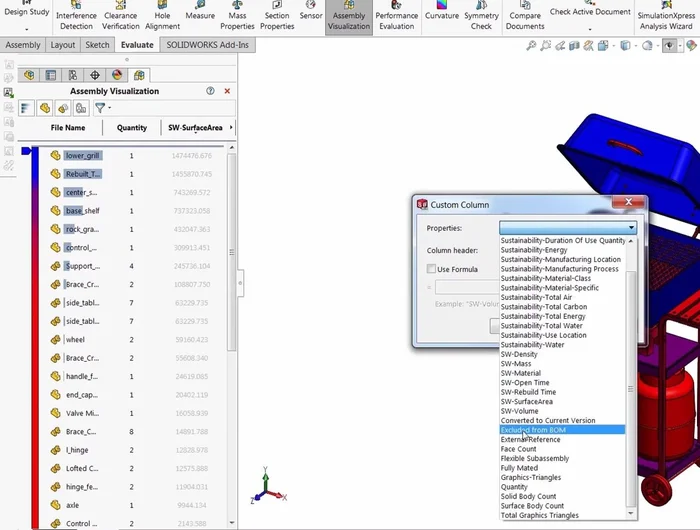700x530 pixels.
Task: Choose Face Count in the dropdown list
Action: click(x=518, y=449)
